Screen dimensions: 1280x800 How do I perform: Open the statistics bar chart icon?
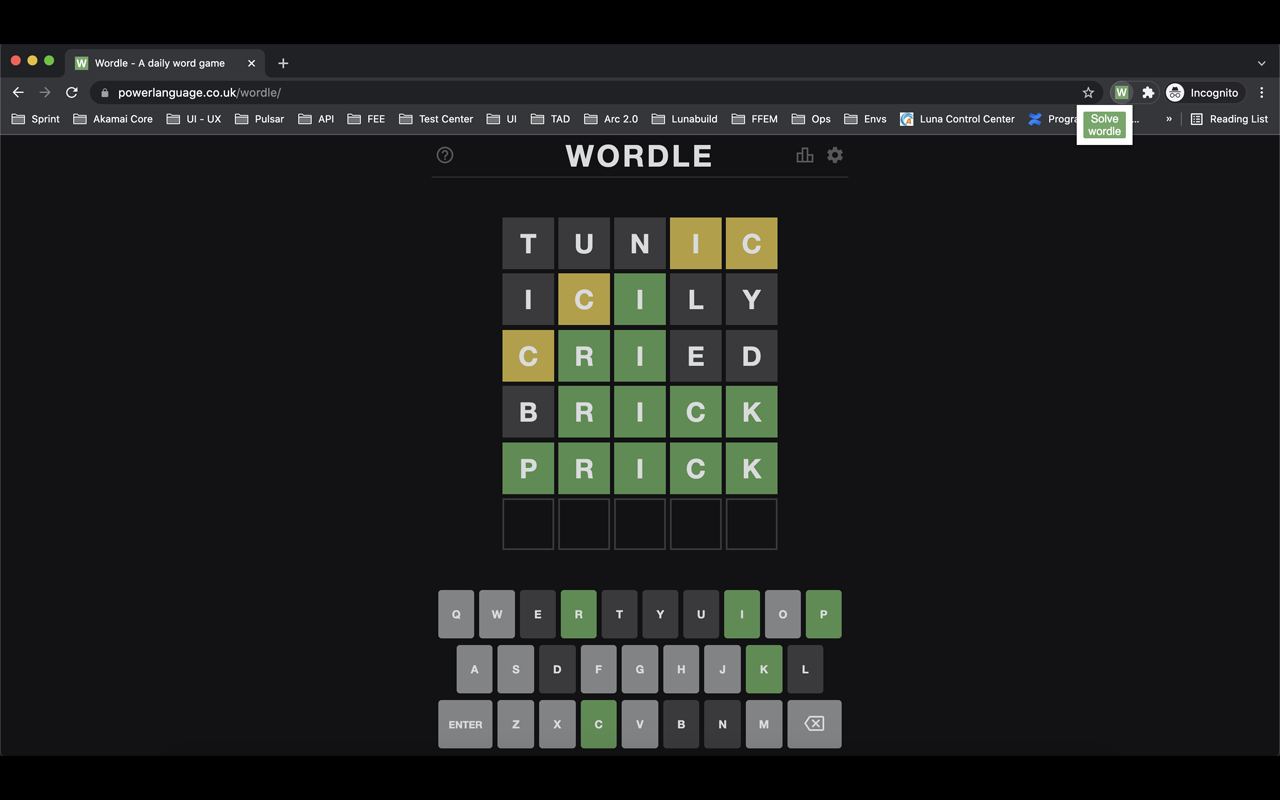[804, 155]
